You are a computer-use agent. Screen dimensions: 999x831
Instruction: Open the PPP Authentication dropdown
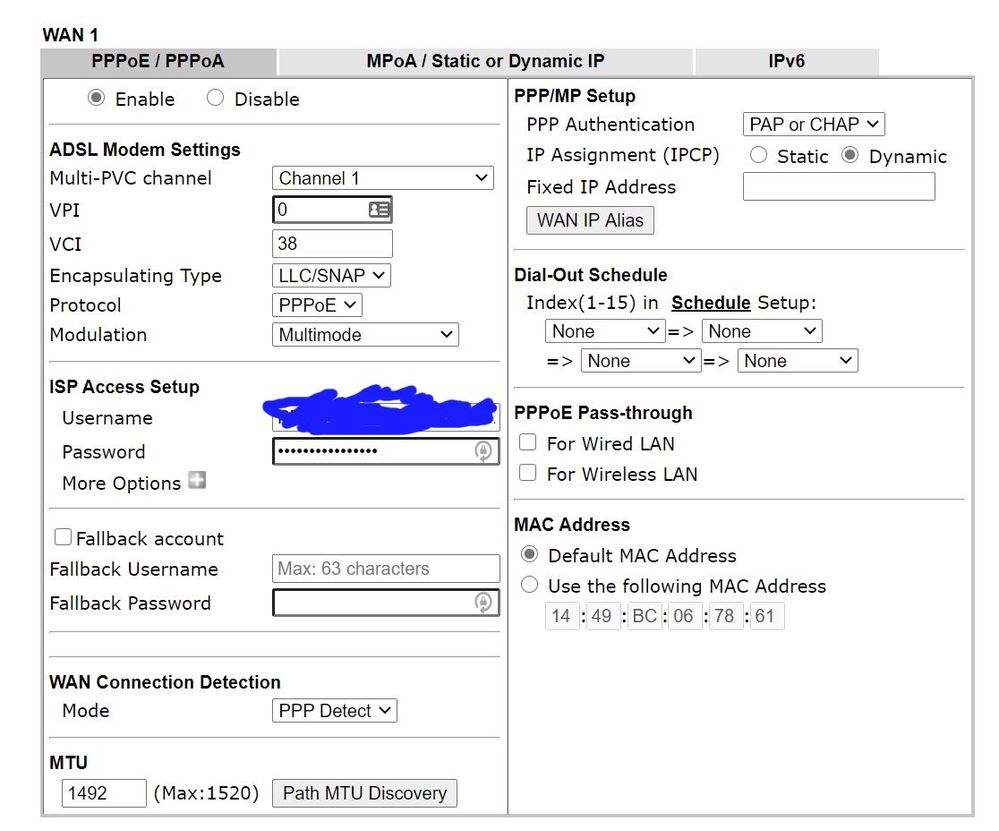pyautogui.click(x=814, y=124)
